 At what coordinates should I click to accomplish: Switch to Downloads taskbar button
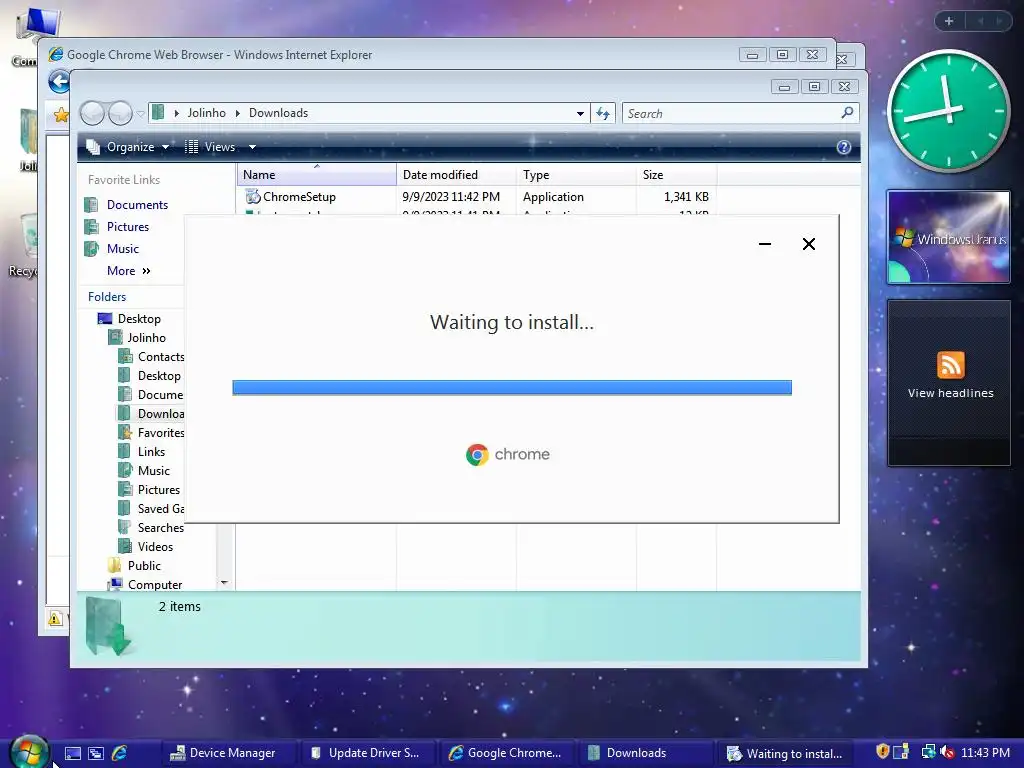point(647,753)
